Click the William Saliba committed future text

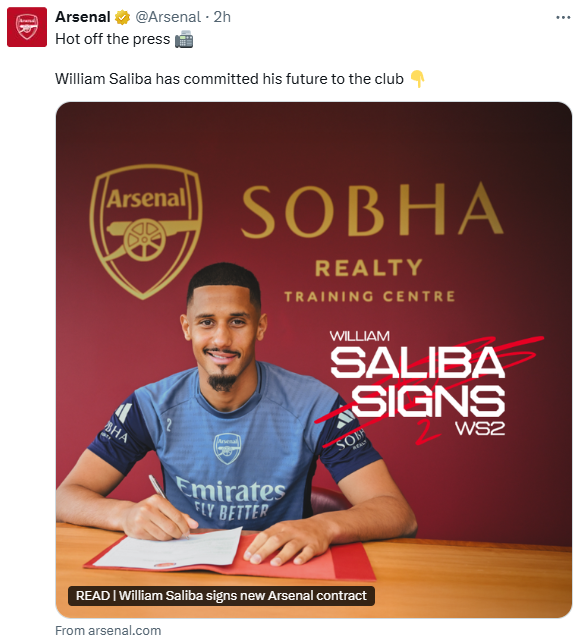click(x=229, y=79)
